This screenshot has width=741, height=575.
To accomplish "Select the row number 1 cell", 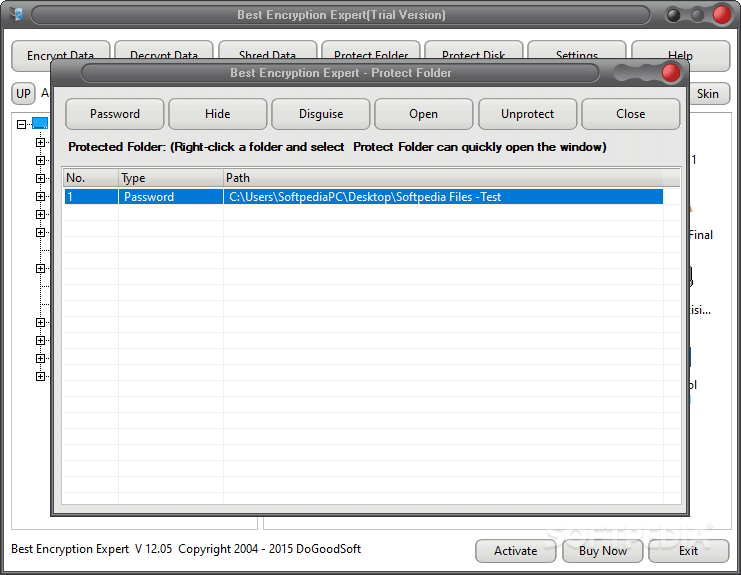I will point(91,197).
